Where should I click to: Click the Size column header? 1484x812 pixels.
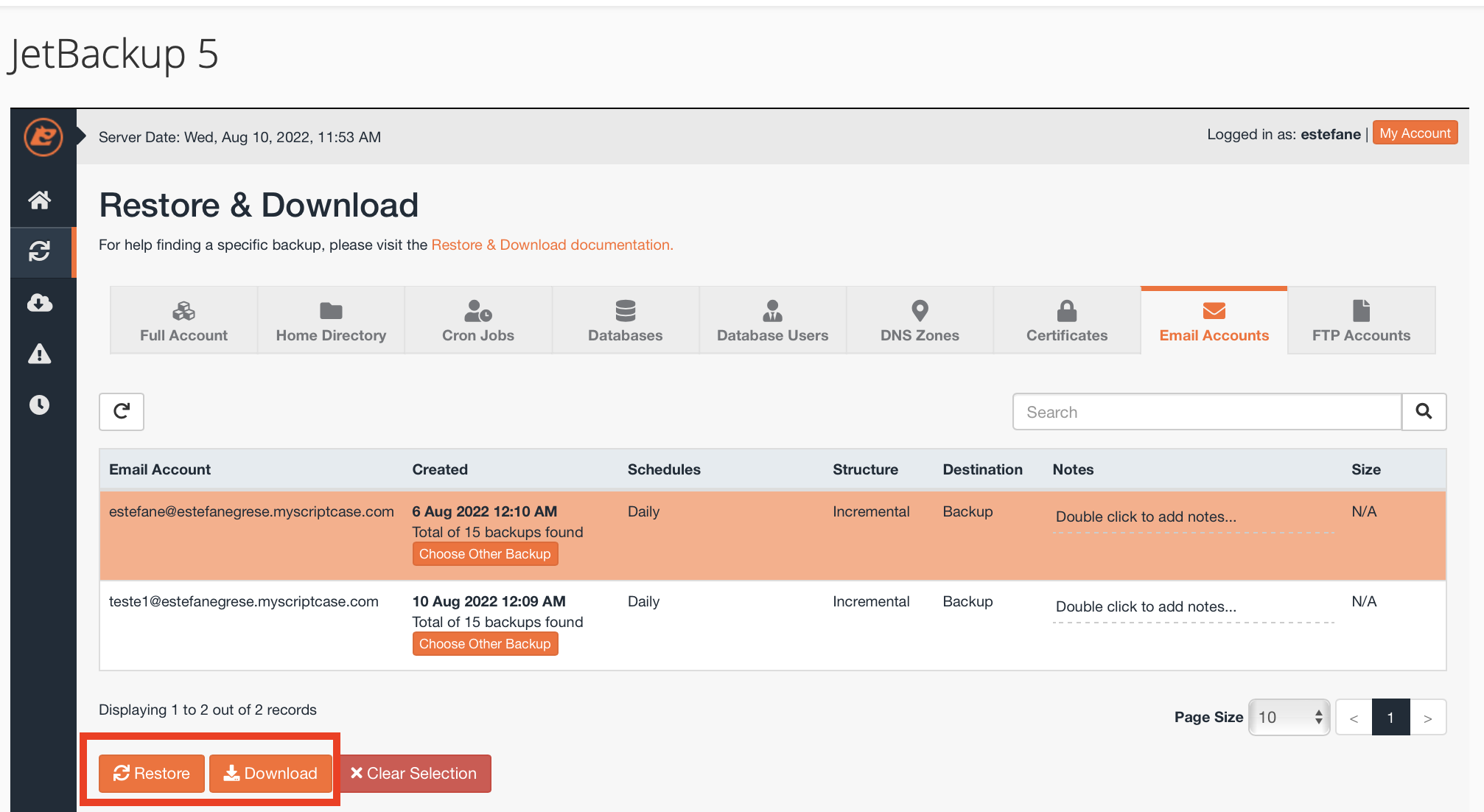[1365, 469]
